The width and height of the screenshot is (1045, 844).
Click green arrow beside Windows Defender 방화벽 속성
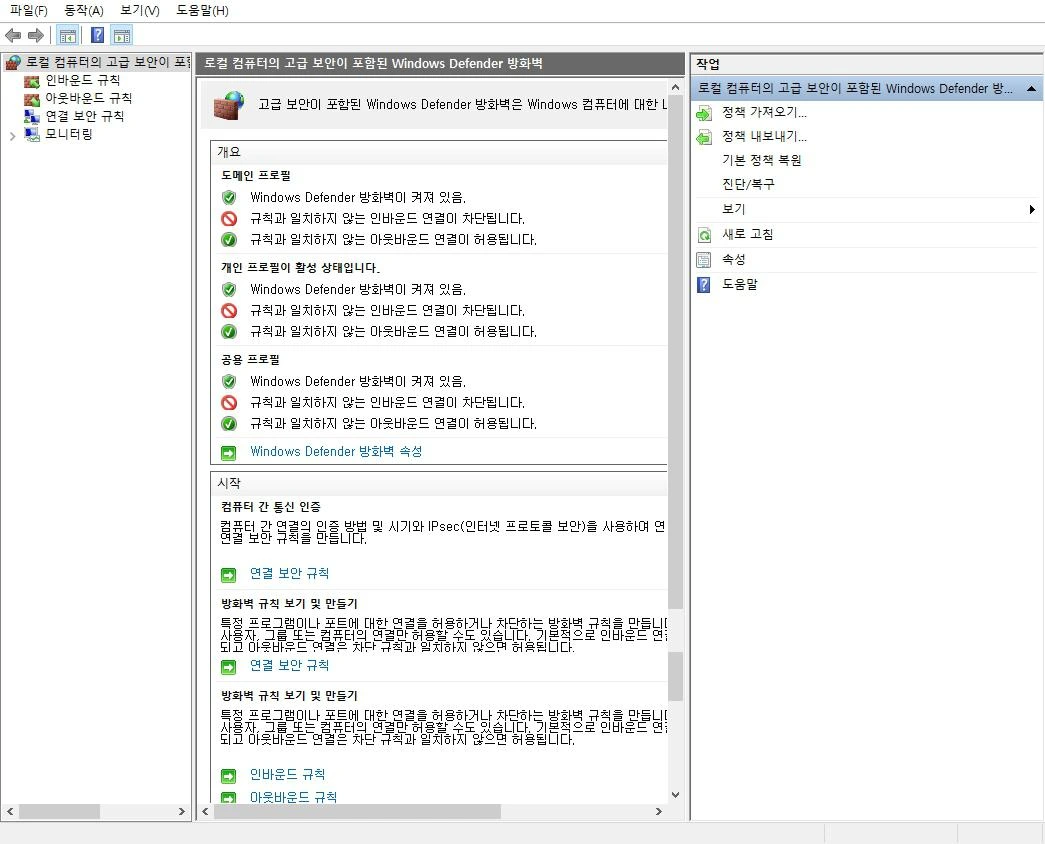click(229, 453)
